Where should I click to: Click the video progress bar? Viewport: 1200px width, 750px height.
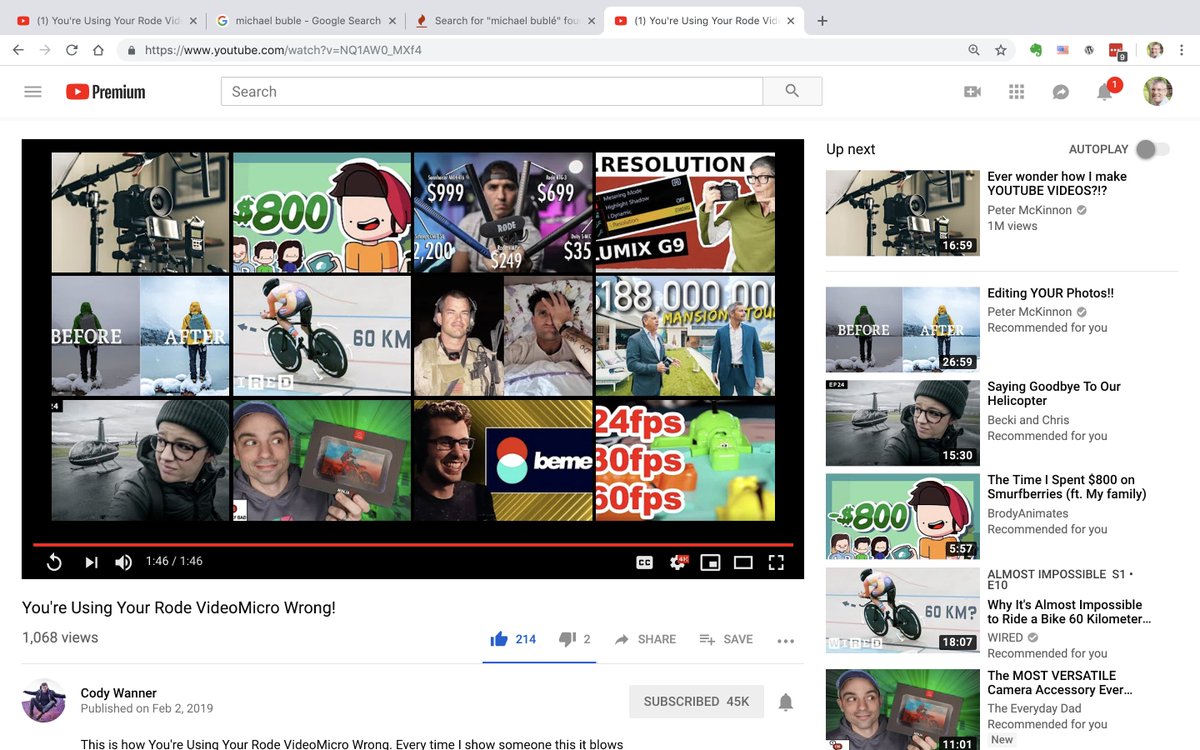(412, 545)
